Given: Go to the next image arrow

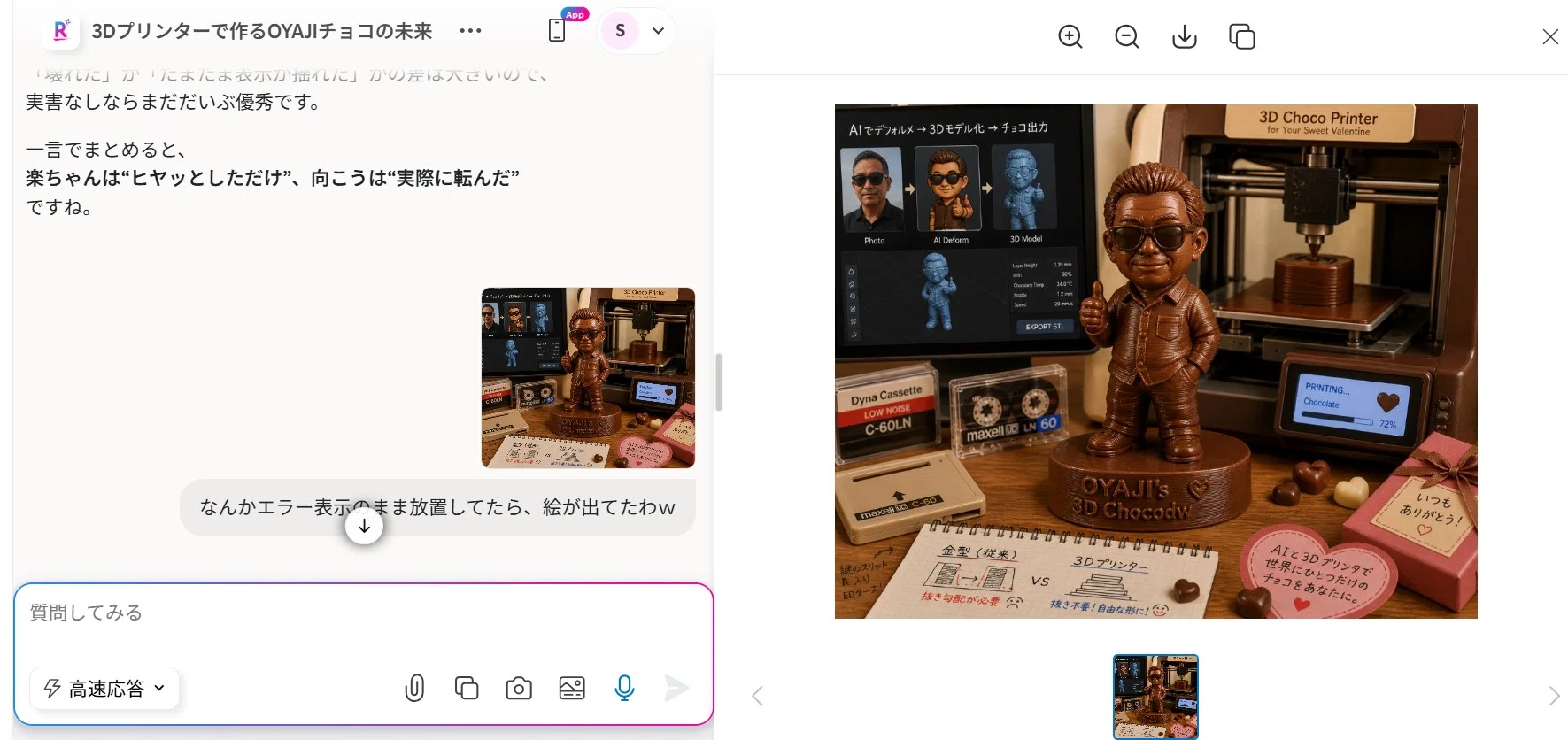Looking at the screenshot, I should tap(1554, 696).
